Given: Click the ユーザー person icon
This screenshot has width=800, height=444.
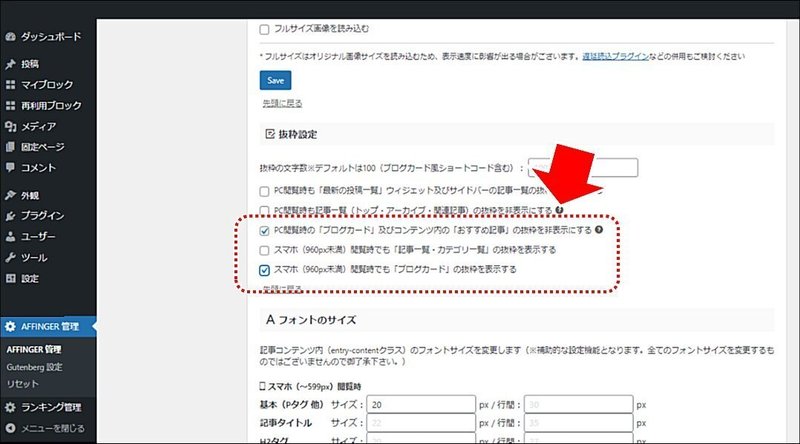Looking at the screenshot, I should coord(10,237).
